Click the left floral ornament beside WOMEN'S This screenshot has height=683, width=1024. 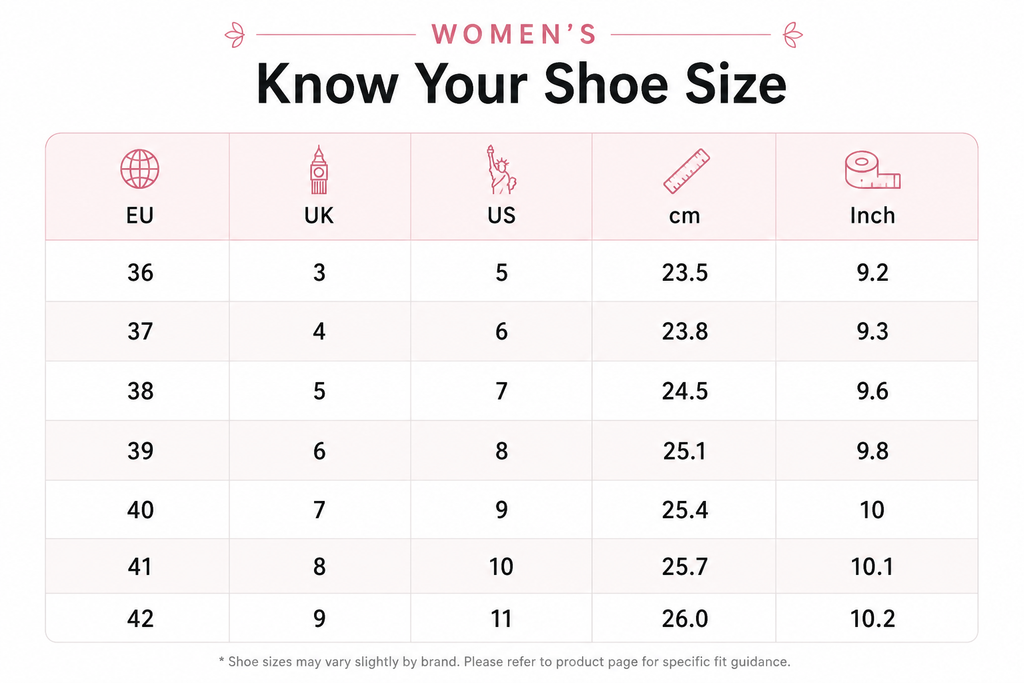tap(234, 35)
